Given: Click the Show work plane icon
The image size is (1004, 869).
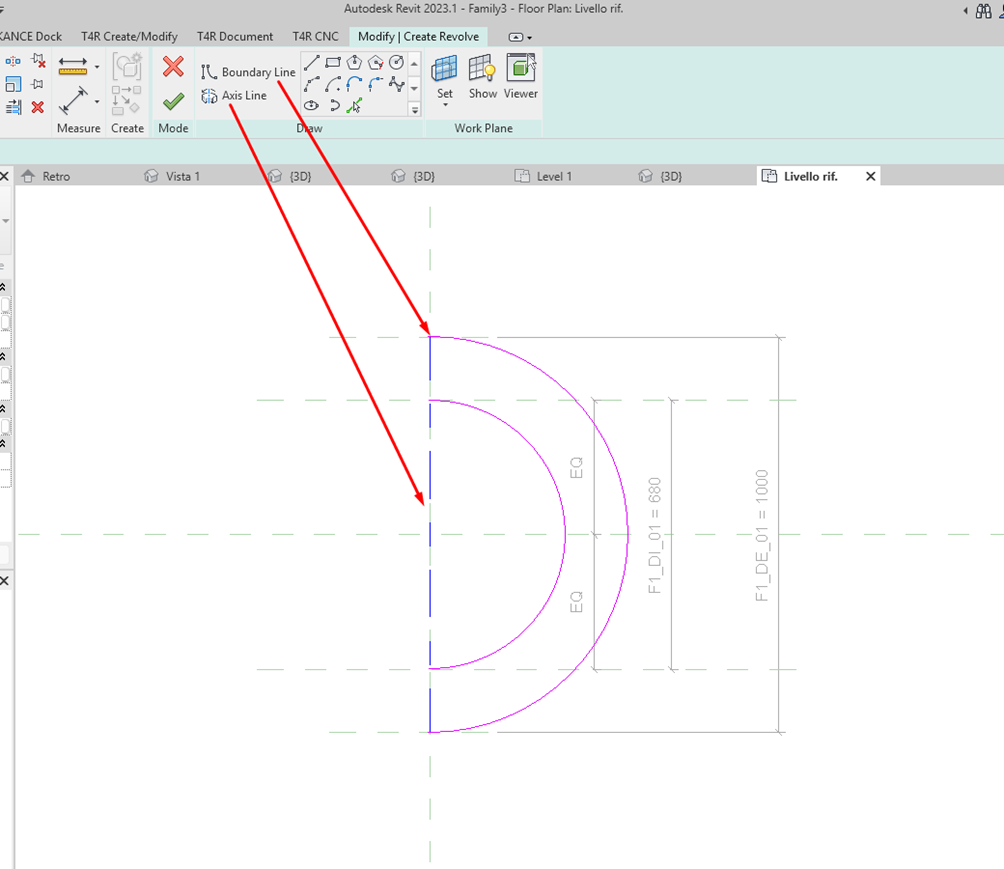Looking at the screenshot, I should (482, 68).
